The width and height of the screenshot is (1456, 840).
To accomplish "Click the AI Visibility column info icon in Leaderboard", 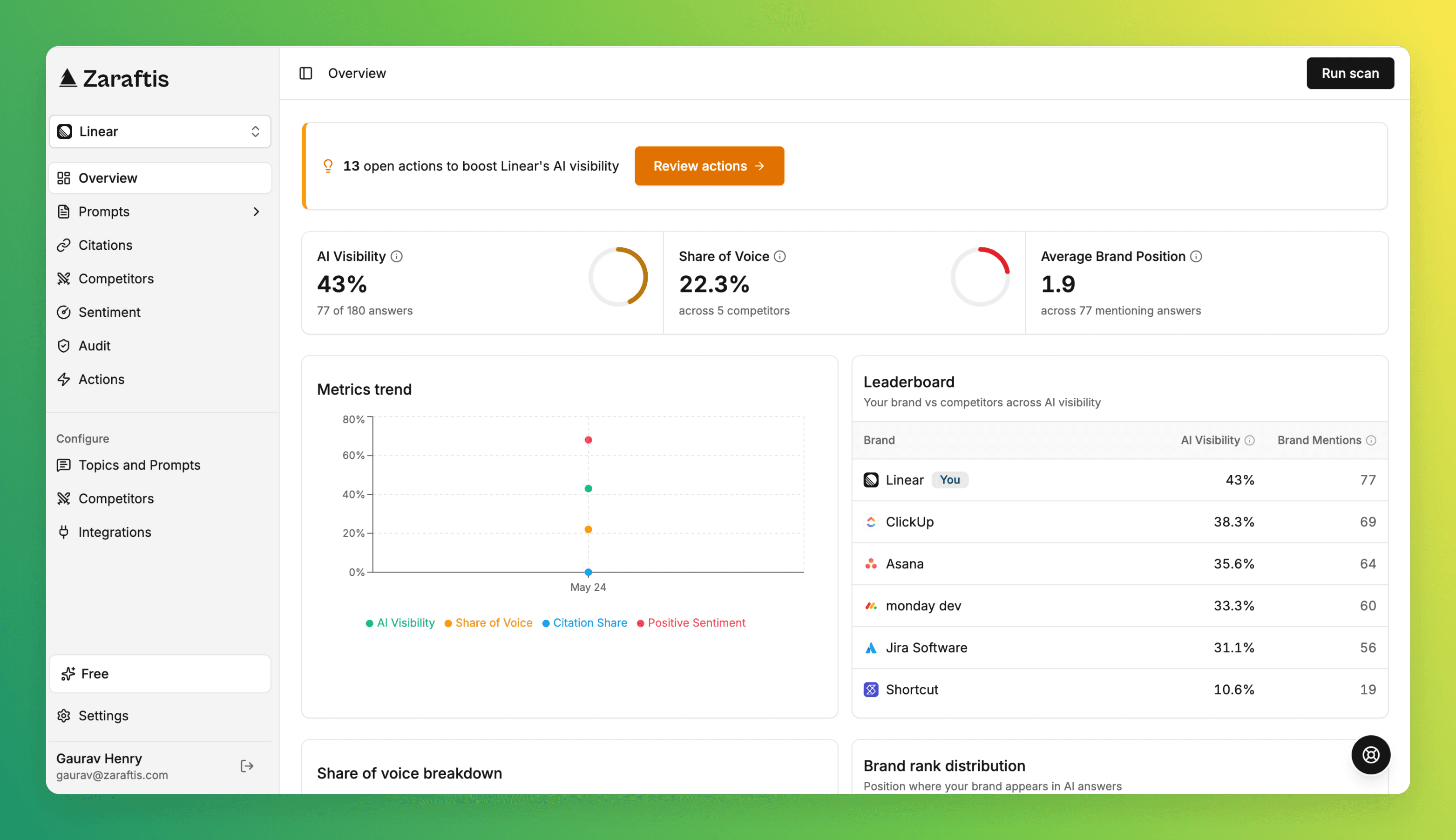I will (x=1250, y=441).
